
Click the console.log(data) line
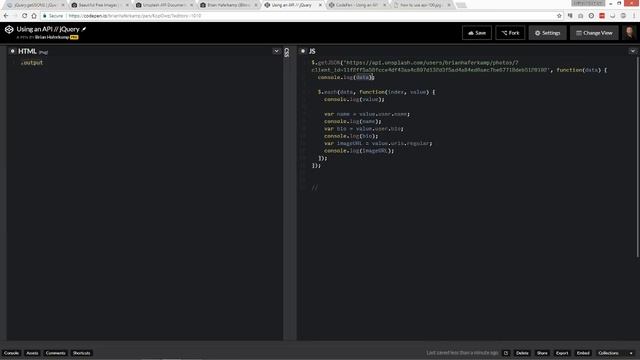[346, 77]
